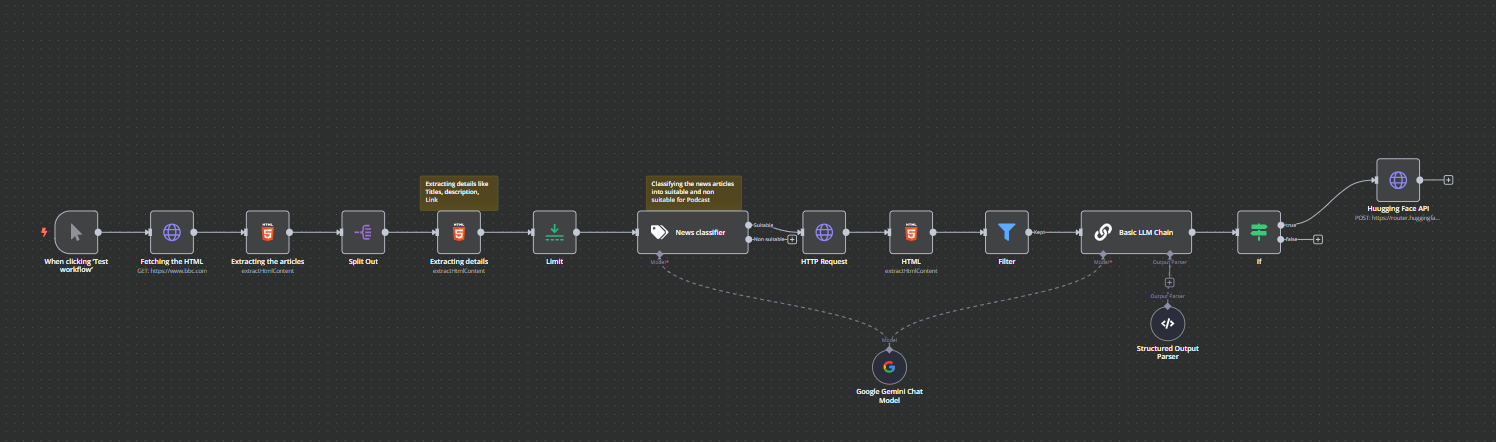Select the Huugging Face API node

tap(1398, 180)
